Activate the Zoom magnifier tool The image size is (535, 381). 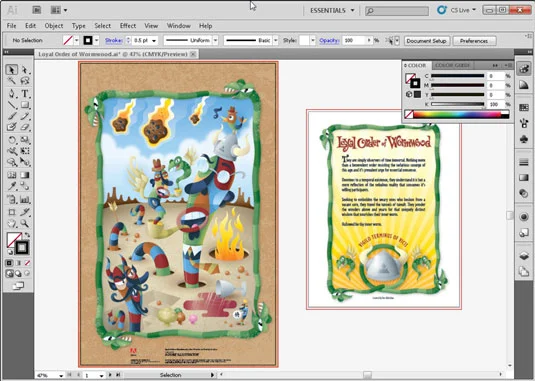[25, 223]
